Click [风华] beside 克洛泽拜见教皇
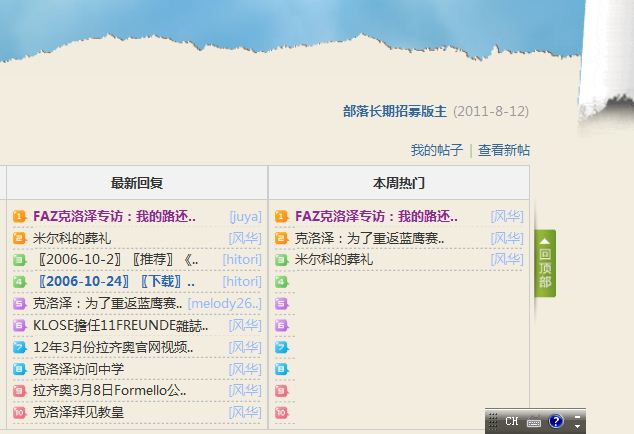The width and height of the screenshot is (634, 434). tap(245, 413)
